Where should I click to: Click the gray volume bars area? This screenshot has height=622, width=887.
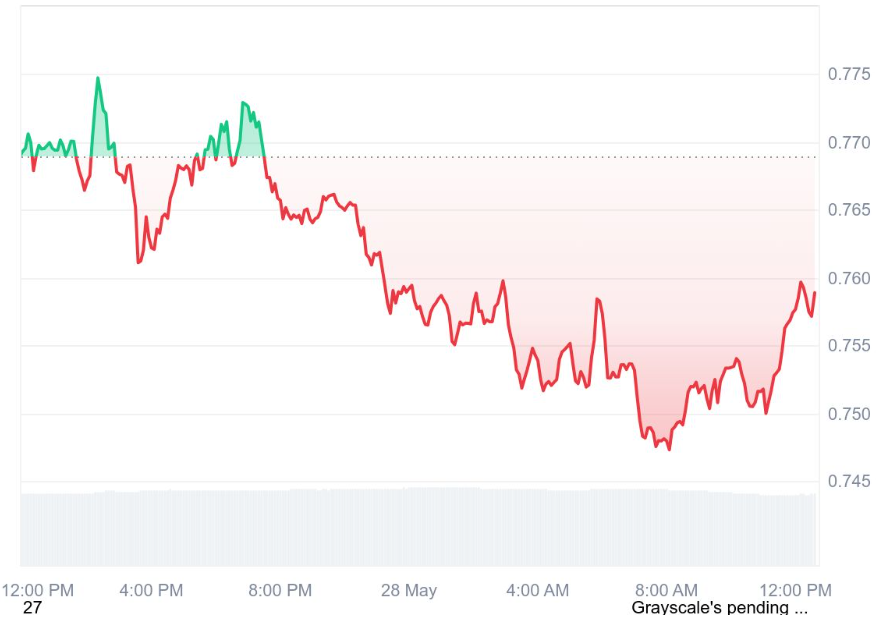(419, 527)
